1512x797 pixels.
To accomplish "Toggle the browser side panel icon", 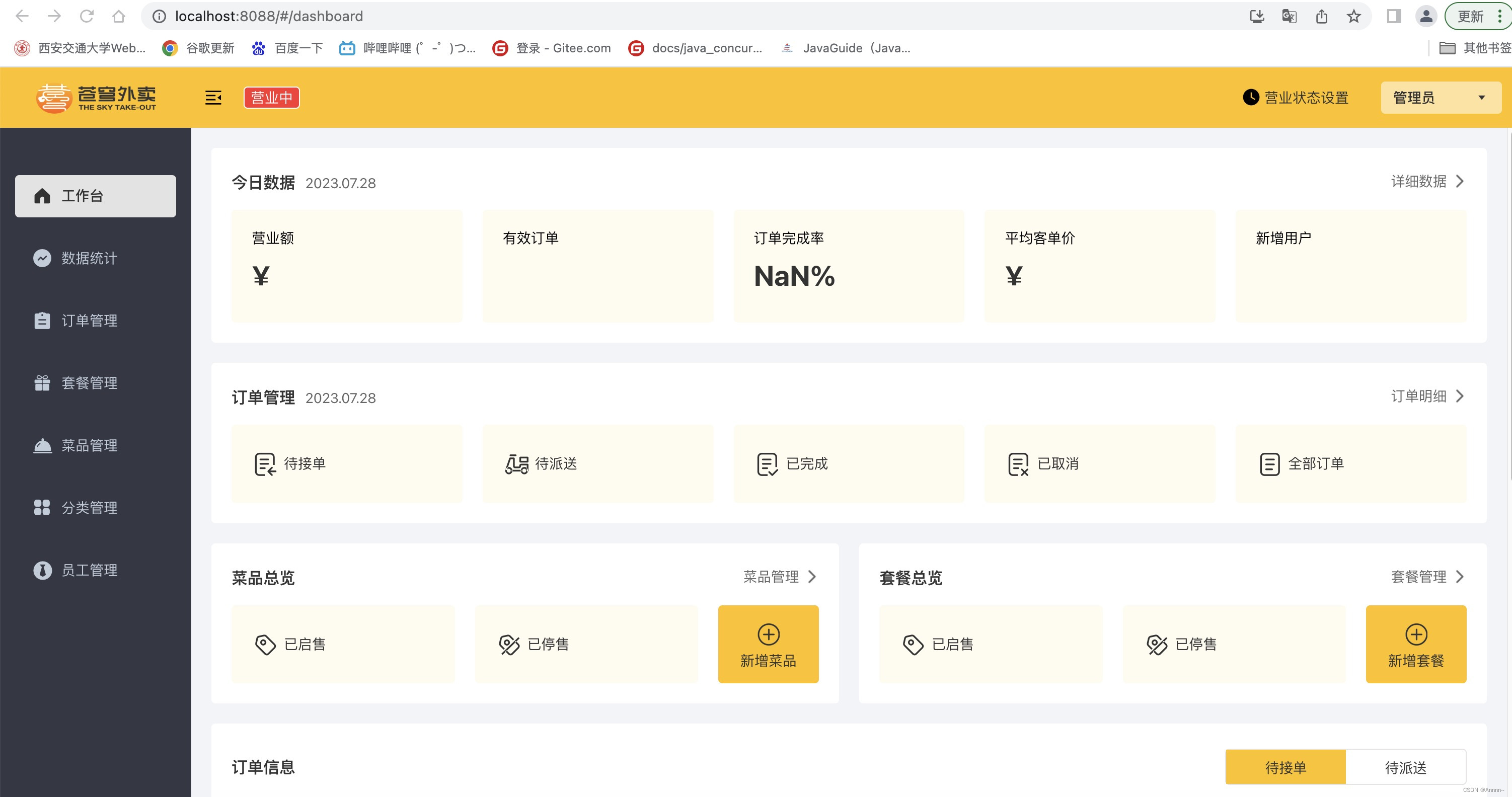I will pos(1394,16).
